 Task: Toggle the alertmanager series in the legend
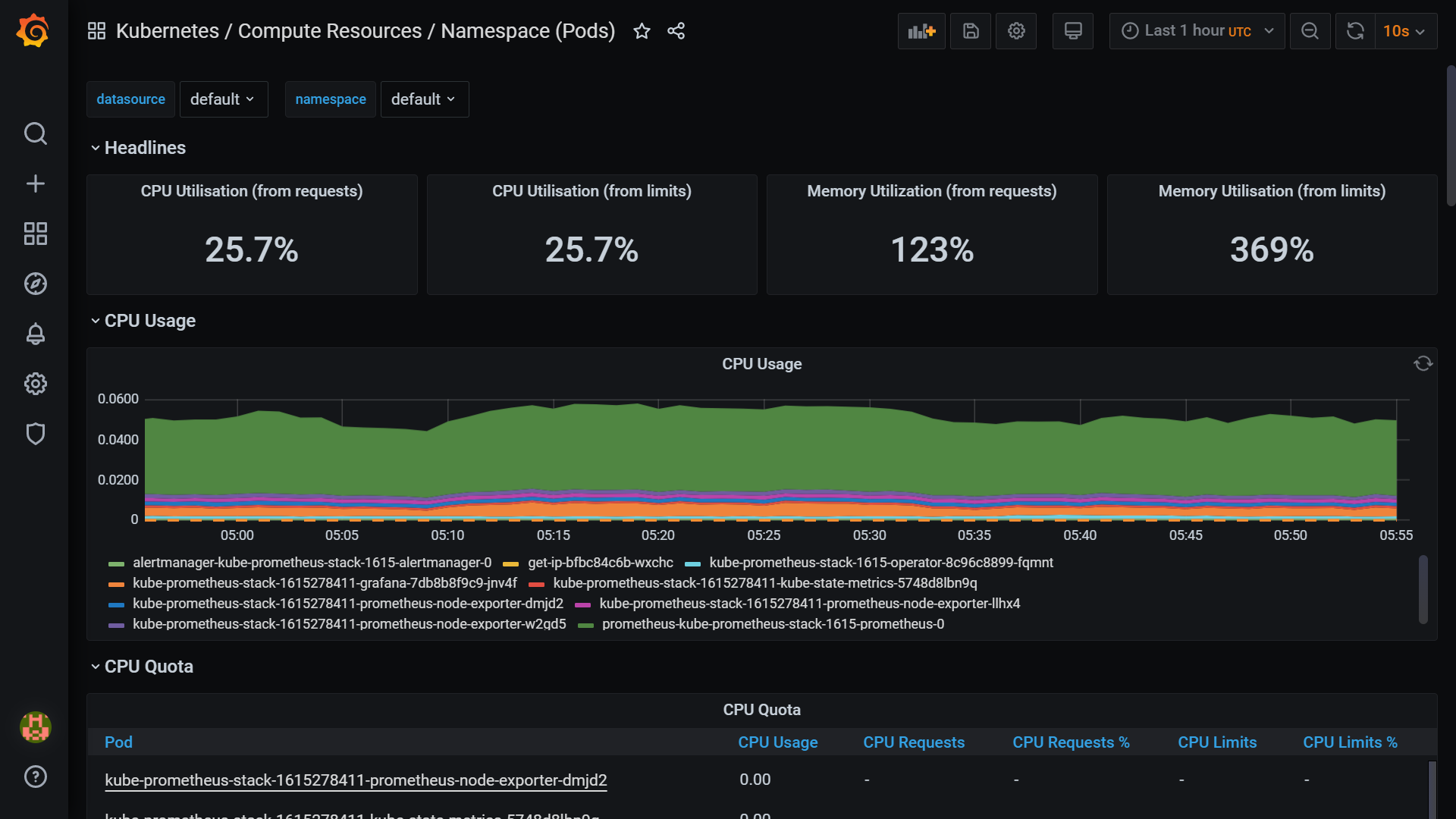[312, 563]
